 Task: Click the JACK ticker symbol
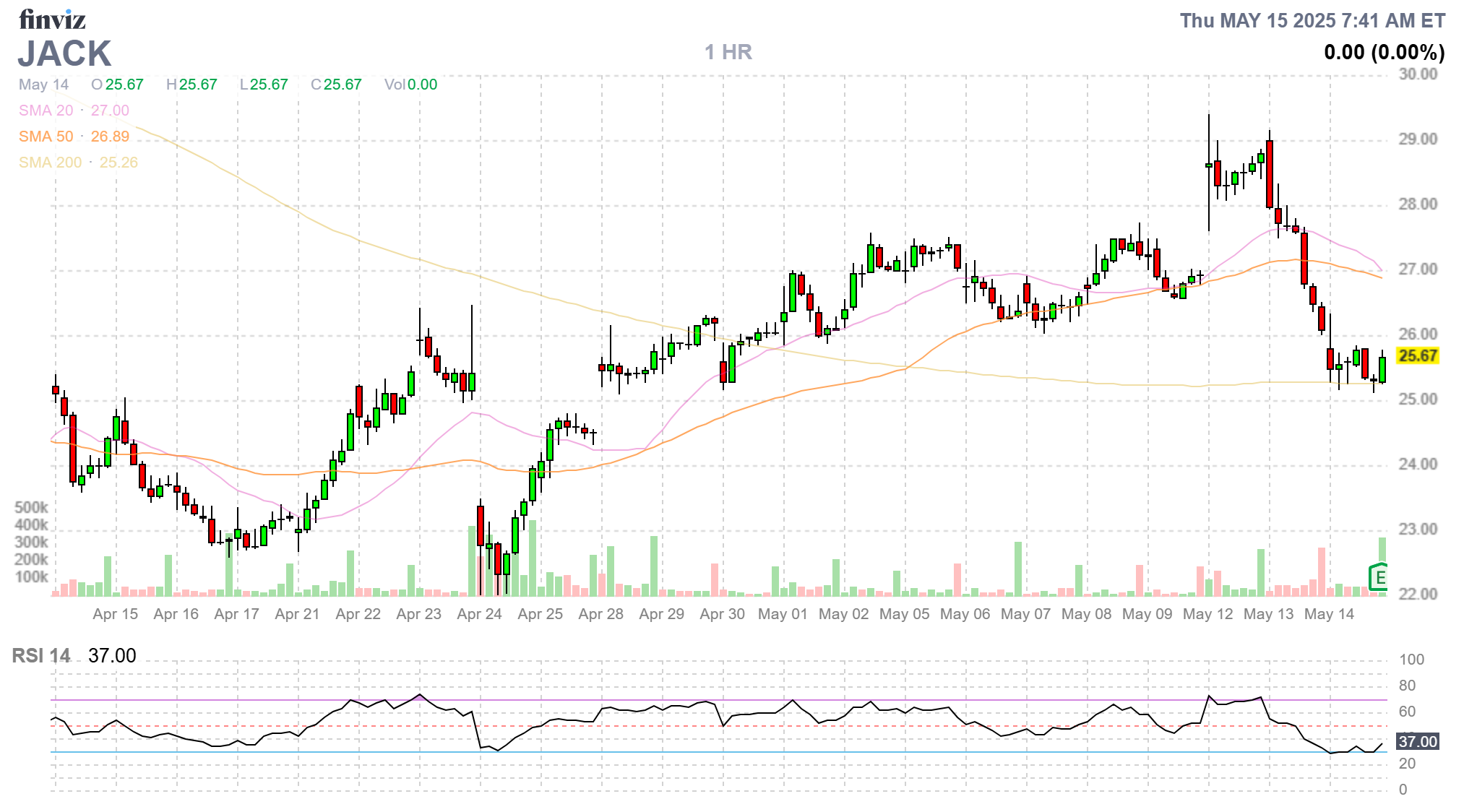[65, 54]
